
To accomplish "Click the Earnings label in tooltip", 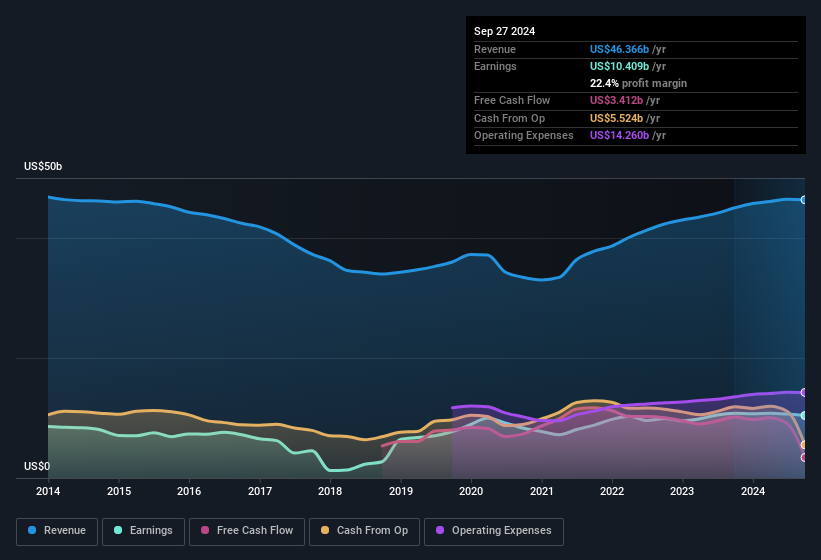I will pyautogui.click(x=495, y=66).
